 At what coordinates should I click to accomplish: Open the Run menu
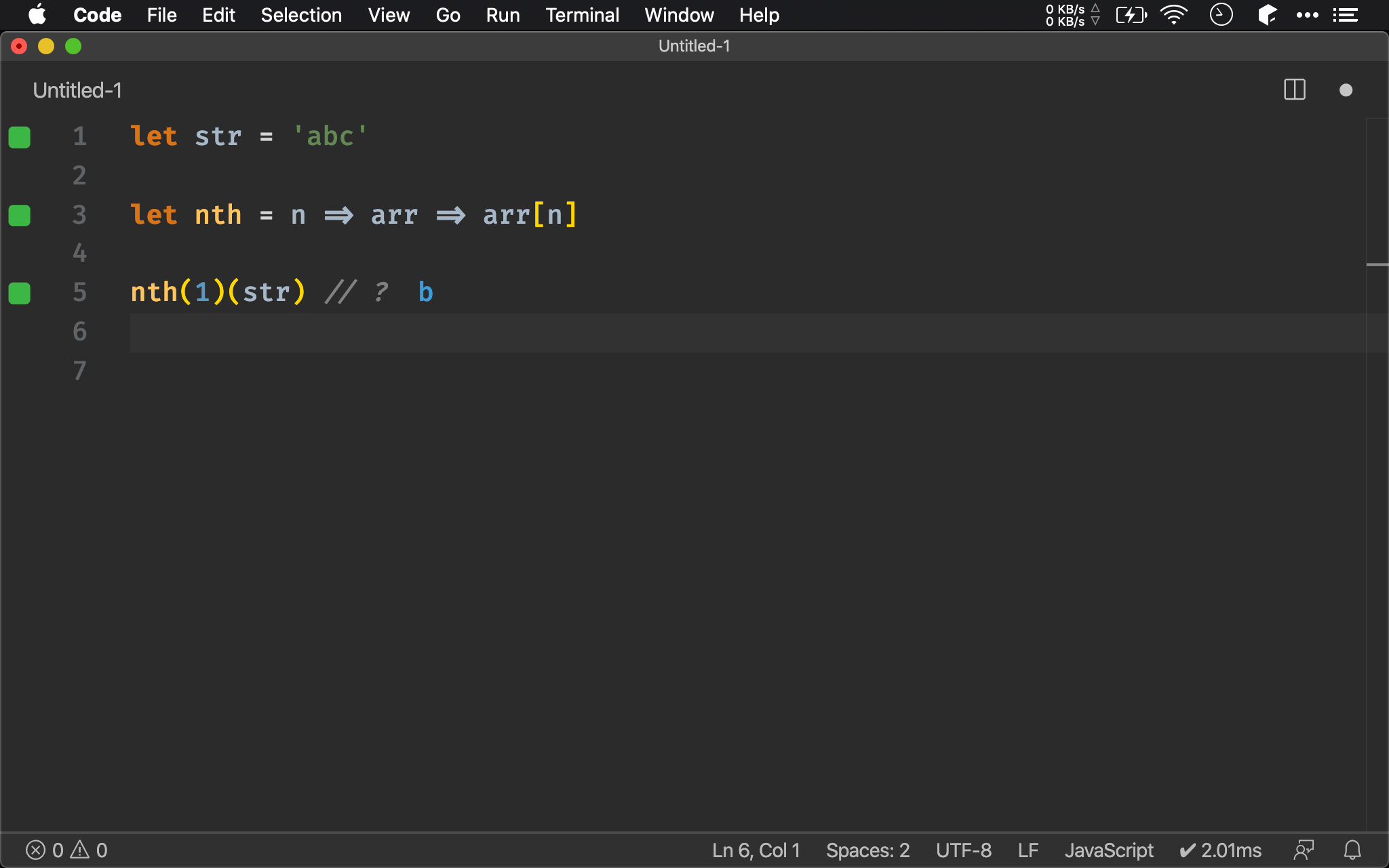[x=503, y=15]
